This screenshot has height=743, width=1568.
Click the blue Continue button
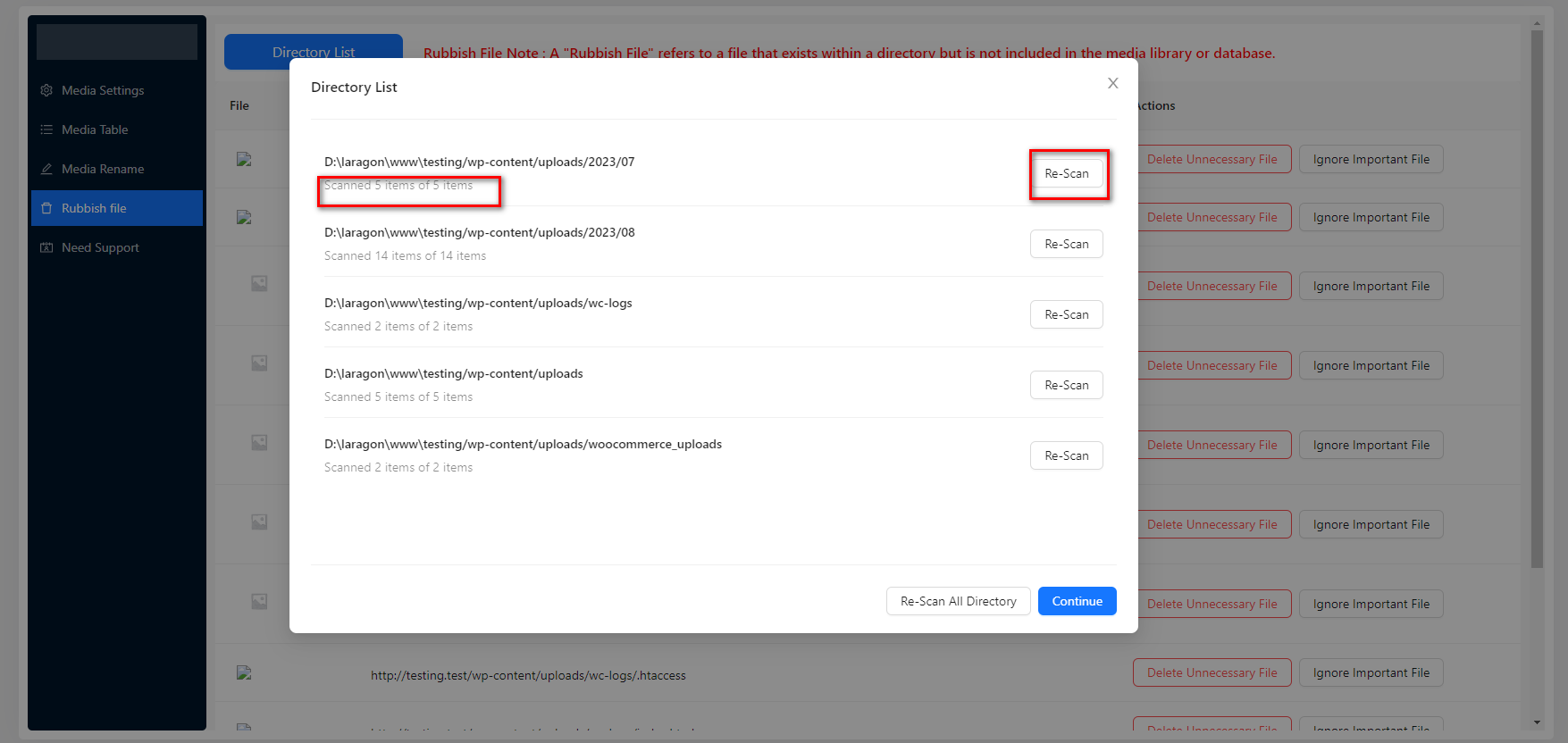tap(1077, 601)
